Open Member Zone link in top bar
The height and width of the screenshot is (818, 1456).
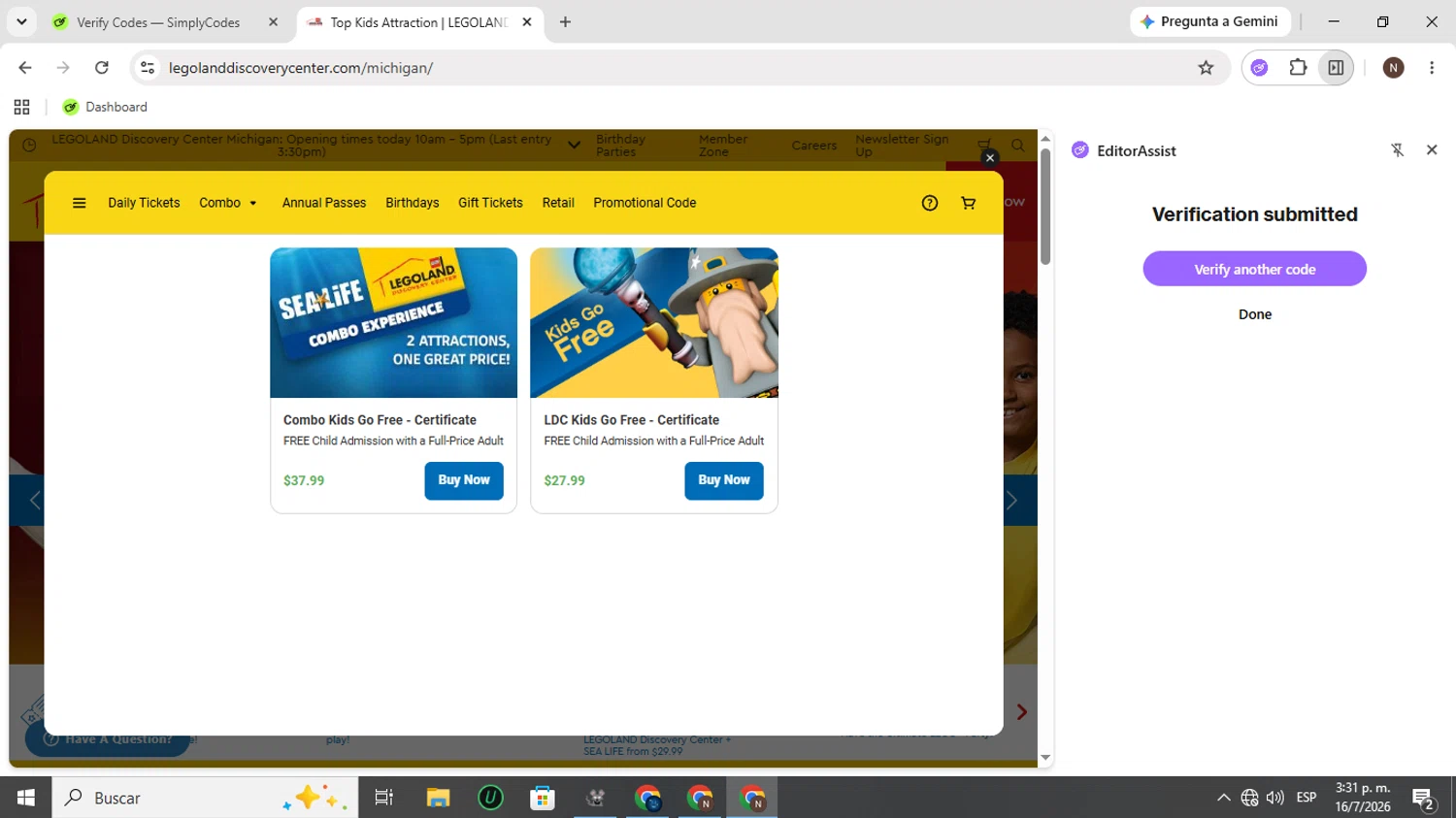point(723,146)
